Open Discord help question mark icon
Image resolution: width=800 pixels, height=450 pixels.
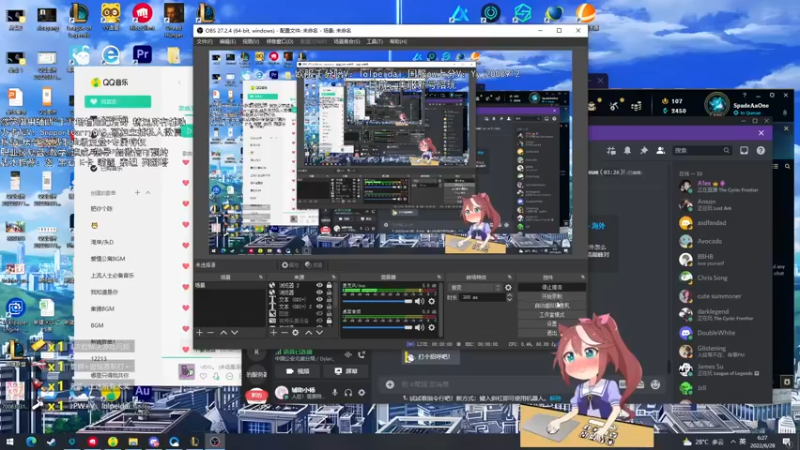click(x=761, y=151)
